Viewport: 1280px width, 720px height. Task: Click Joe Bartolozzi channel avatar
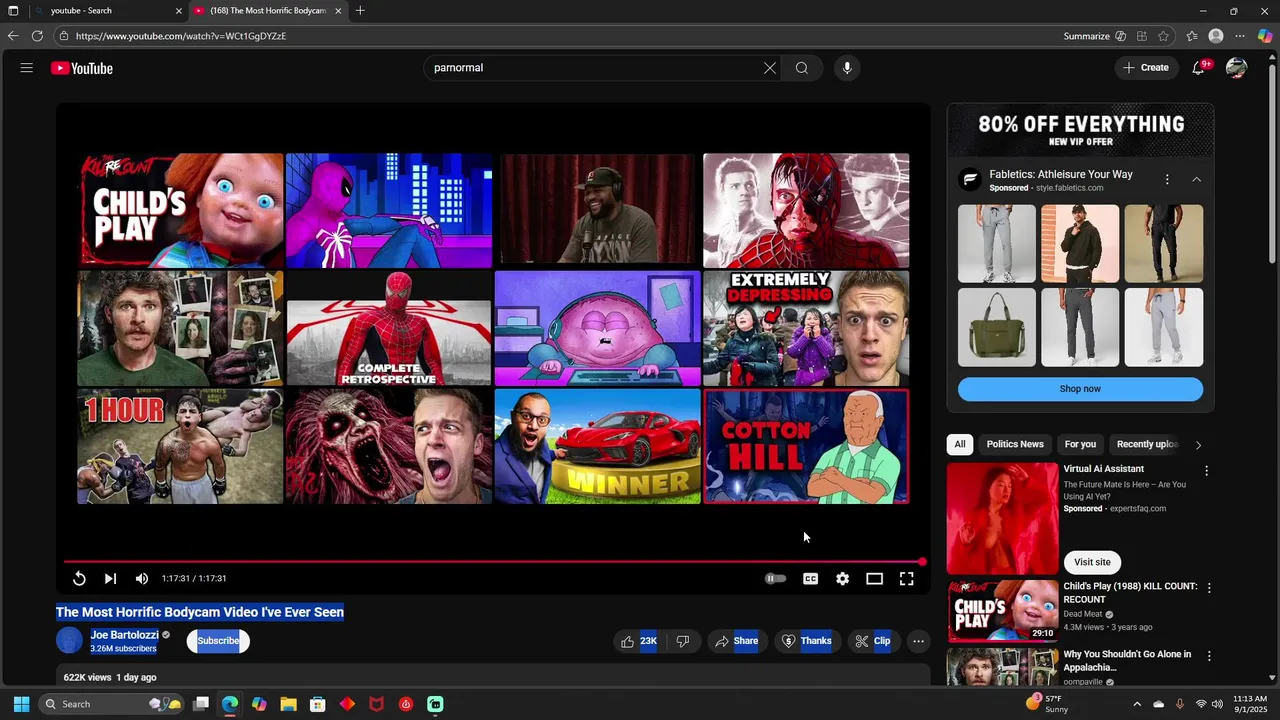[x=69, y=641]
